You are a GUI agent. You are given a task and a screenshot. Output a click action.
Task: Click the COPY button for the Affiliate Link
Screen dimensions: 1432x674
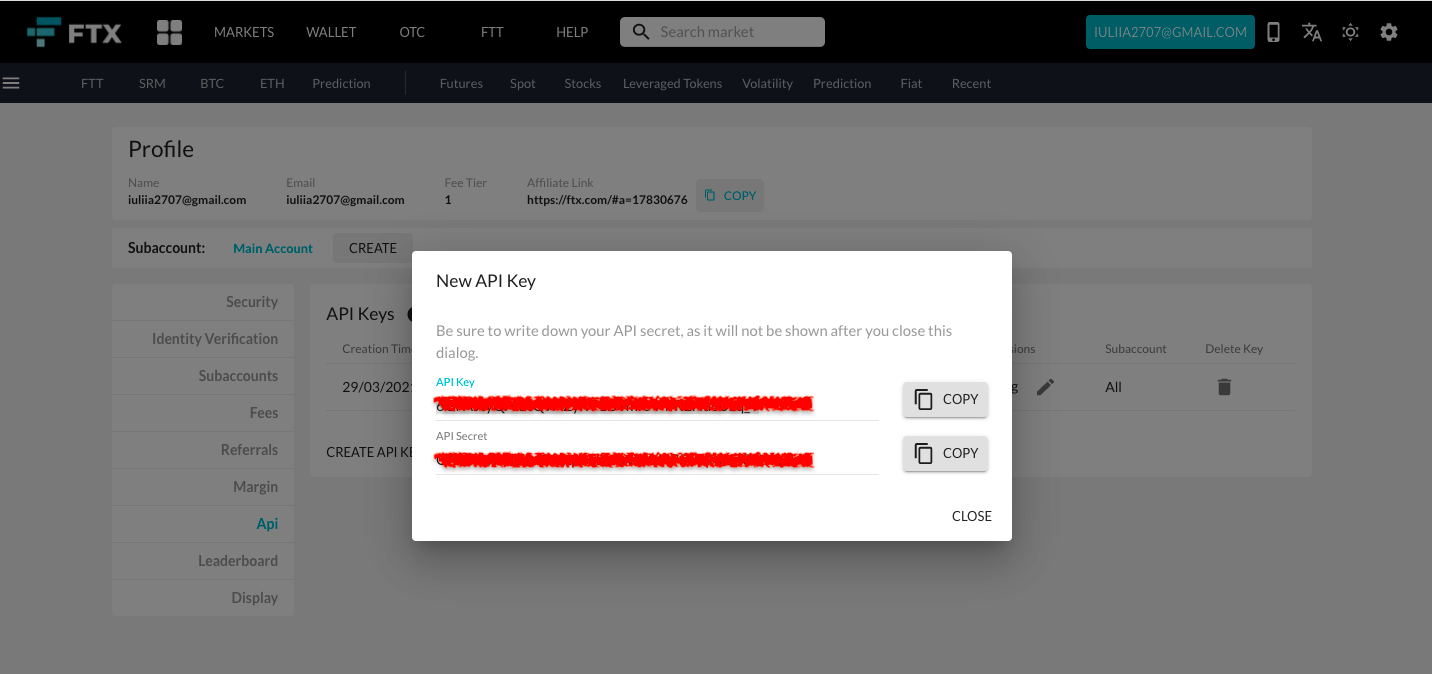729,195
